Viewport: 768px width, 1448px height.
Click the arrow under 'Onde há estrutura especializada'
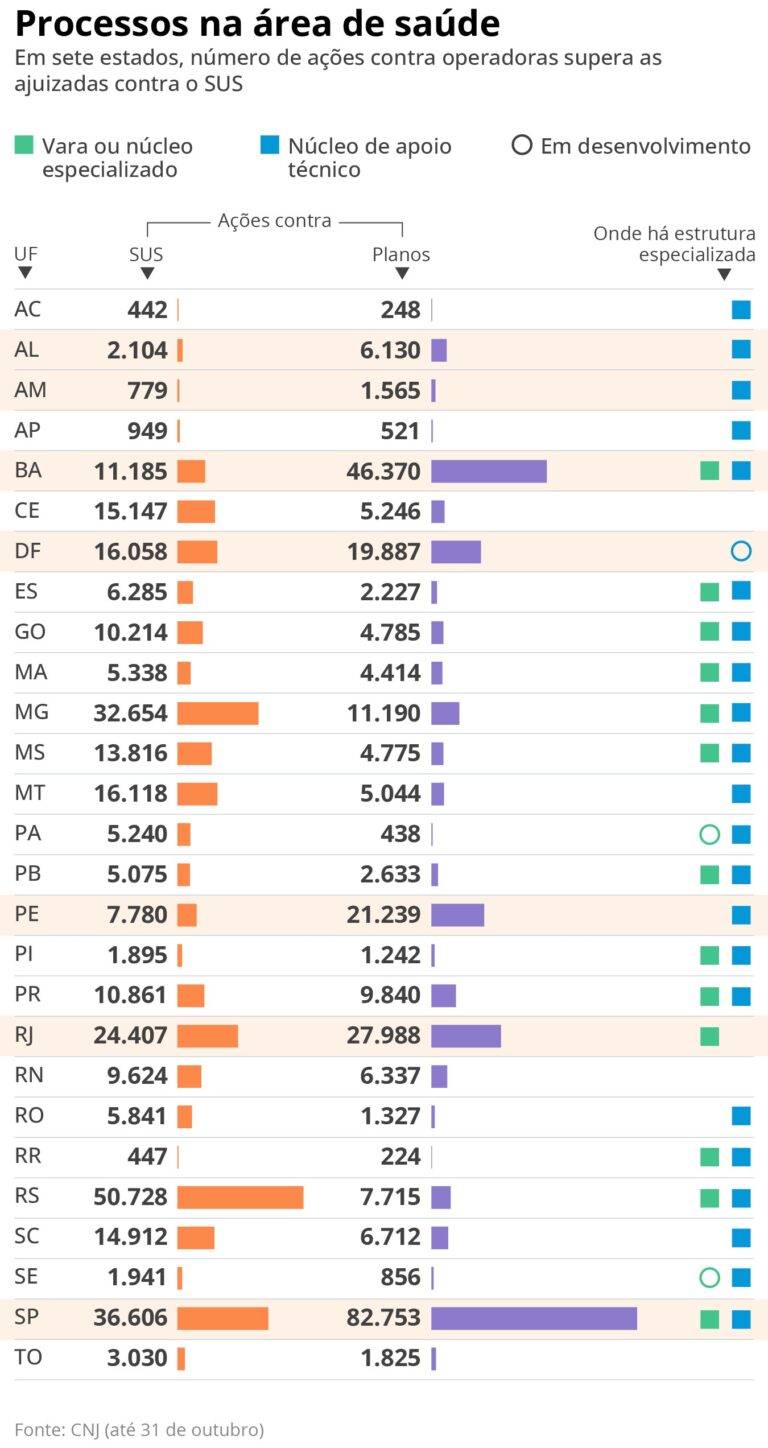click(724, 273)
